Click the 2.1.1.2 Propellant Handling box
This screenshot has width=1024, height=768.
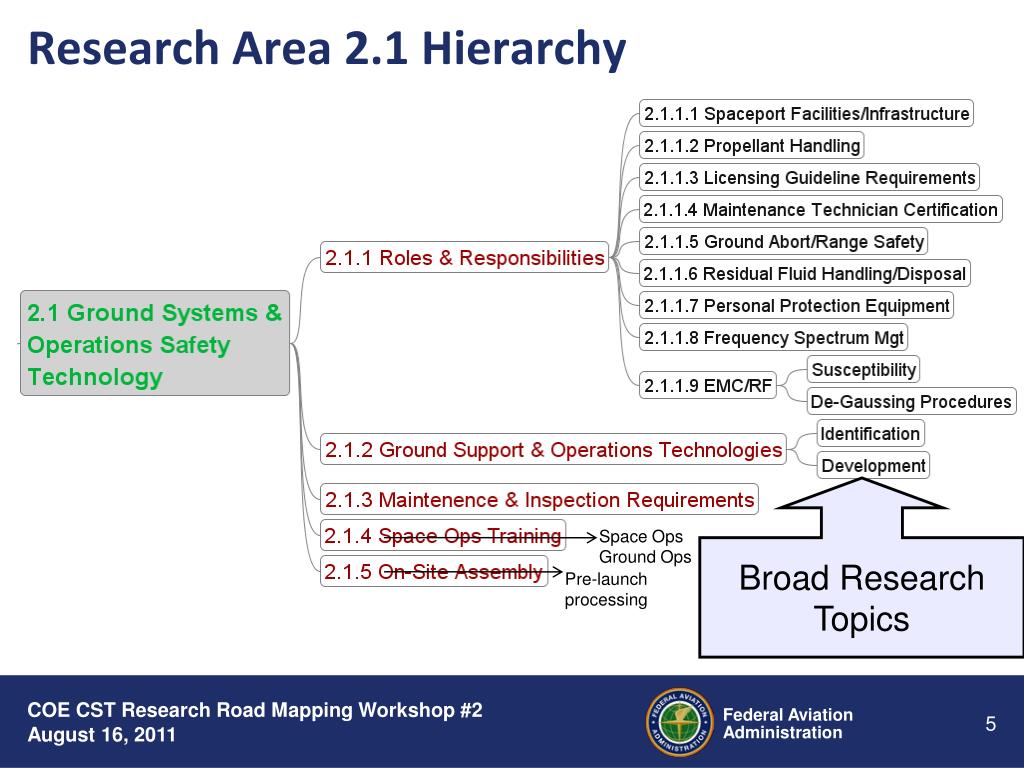pyautogui.click(x=752, y=145)
